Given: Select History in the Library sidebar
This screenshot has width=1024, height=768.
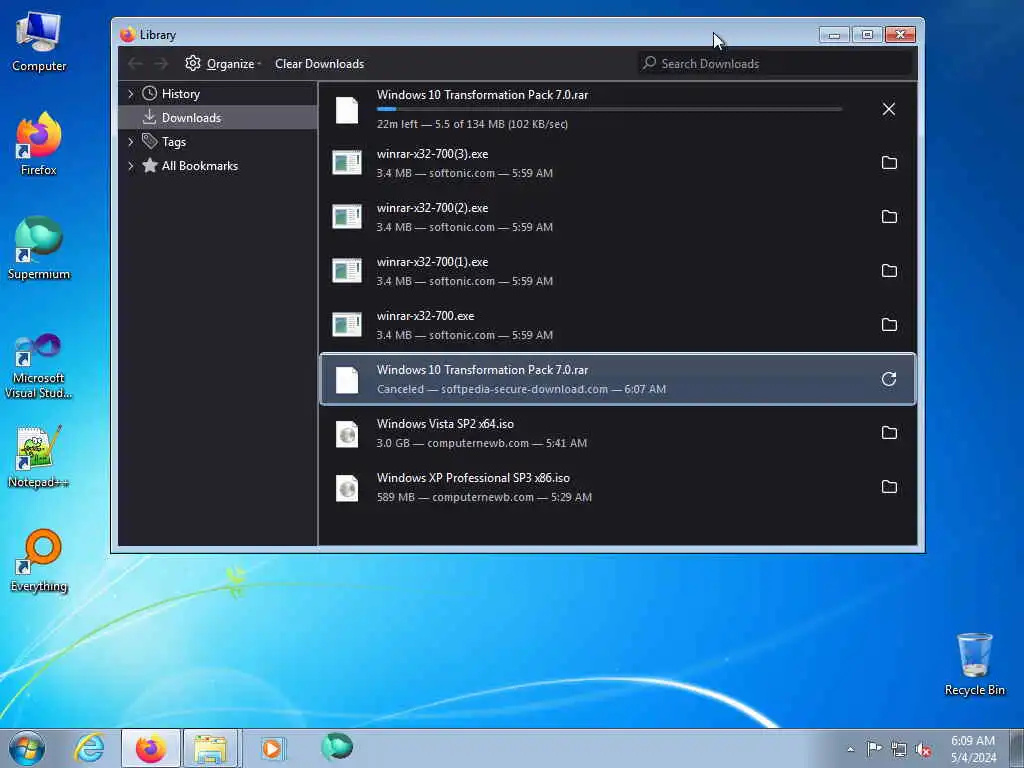Looking at the screenshot, I should click(181, 94).
